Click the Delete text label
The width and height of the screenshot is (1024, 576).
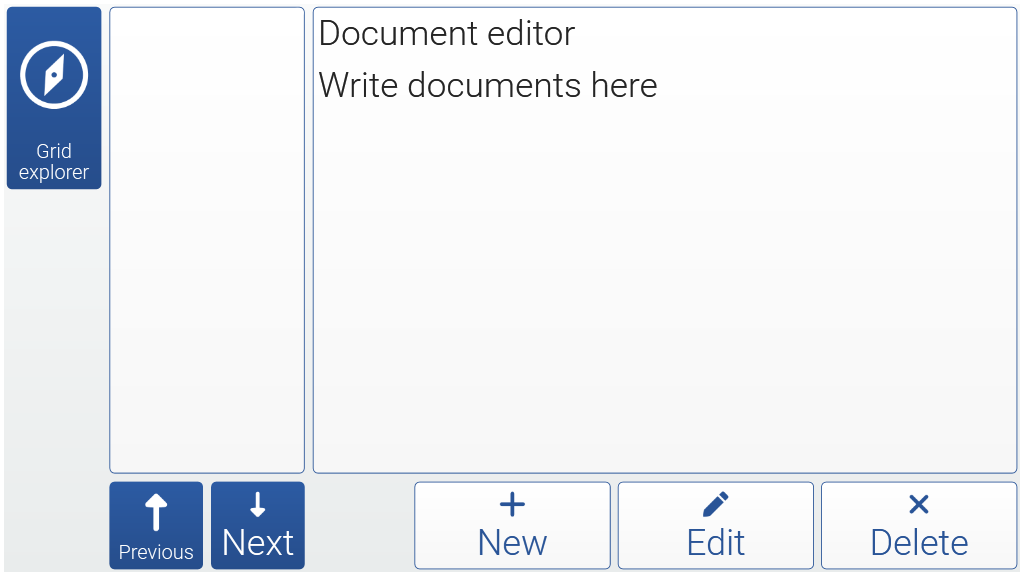coord(919,543)
